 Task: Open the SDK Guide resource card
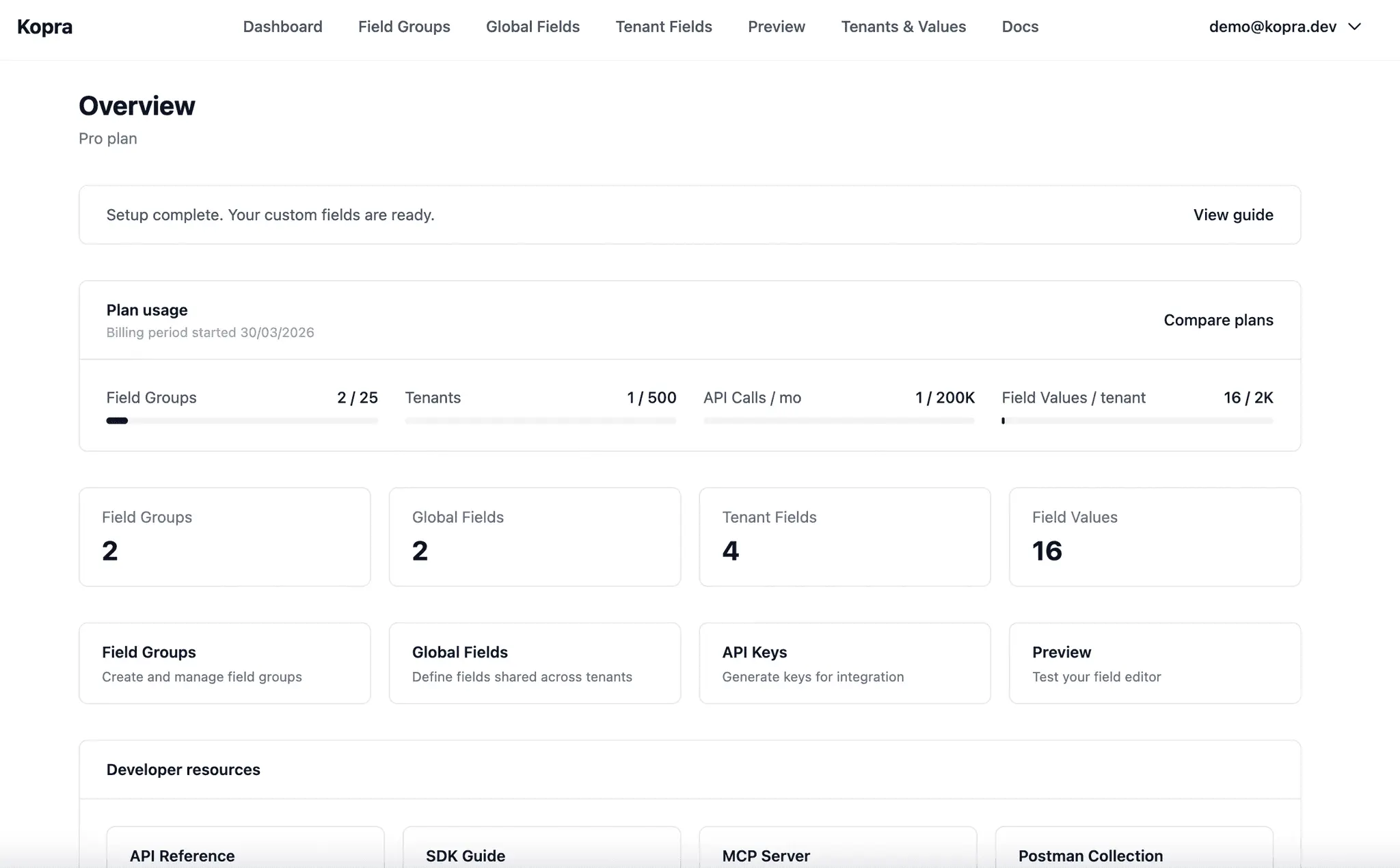(541, 847)
